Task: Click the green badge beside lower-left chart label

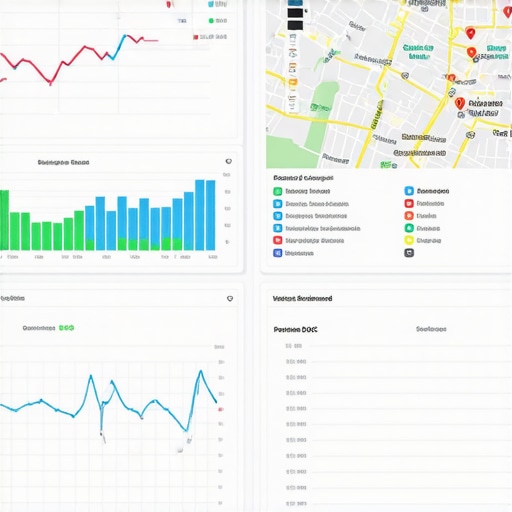Action: (66, 328)
